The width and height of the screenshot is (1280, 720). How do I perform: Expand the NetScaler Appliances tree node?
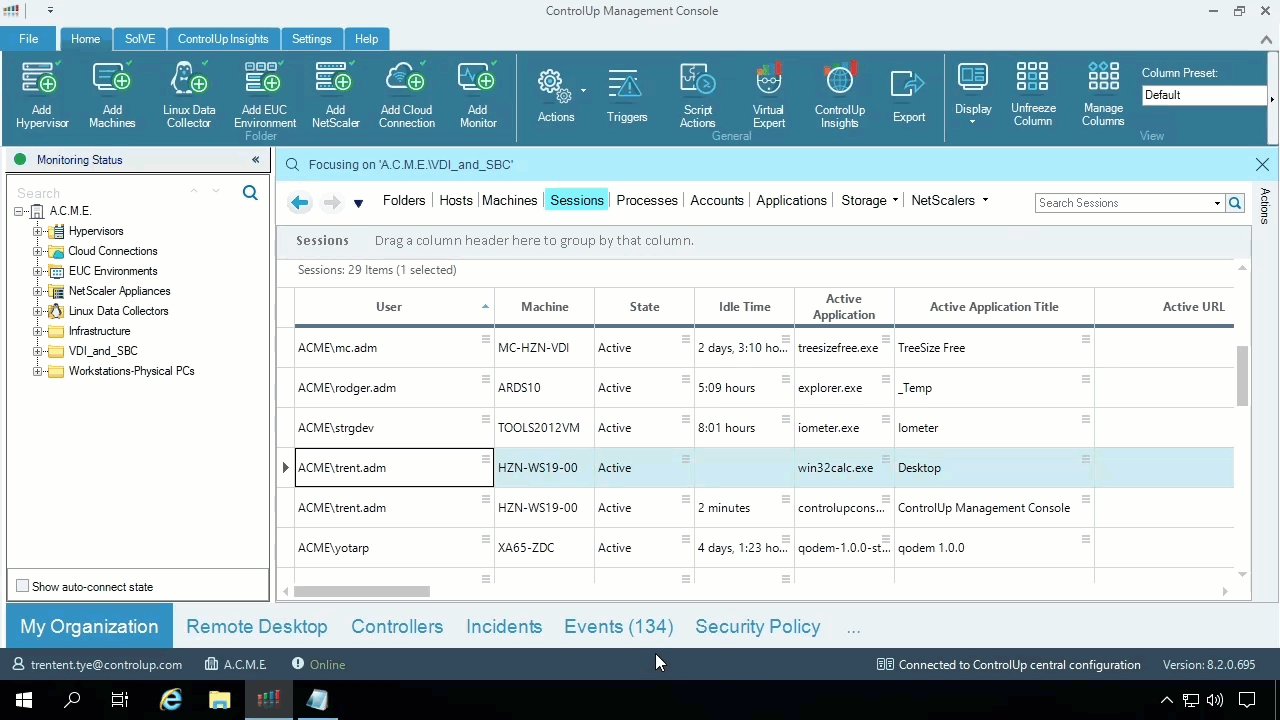click(x=38, y=291)
